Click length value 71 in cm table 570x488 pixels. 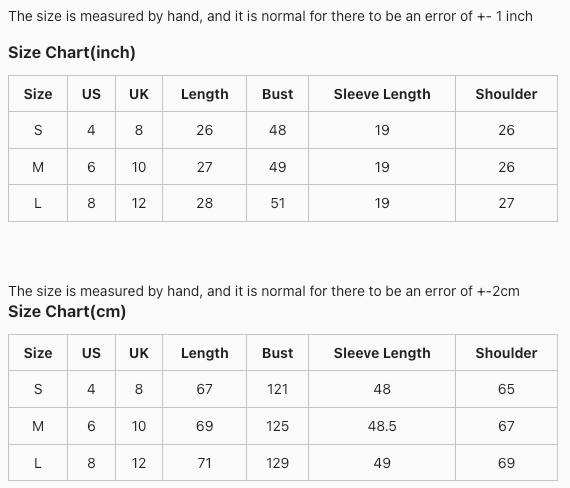[205, 463]
